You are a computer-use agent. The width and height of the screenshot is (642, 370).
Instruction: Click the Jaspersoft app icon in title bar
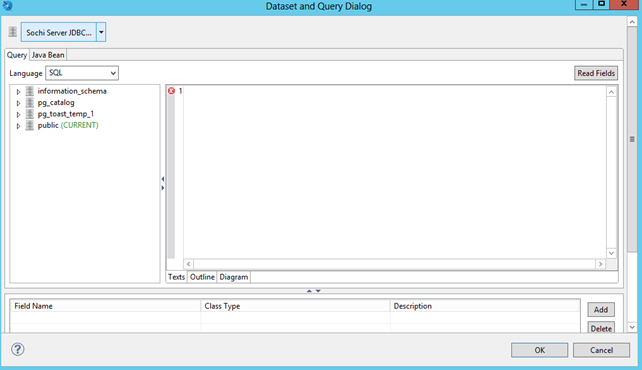[7, 6]
